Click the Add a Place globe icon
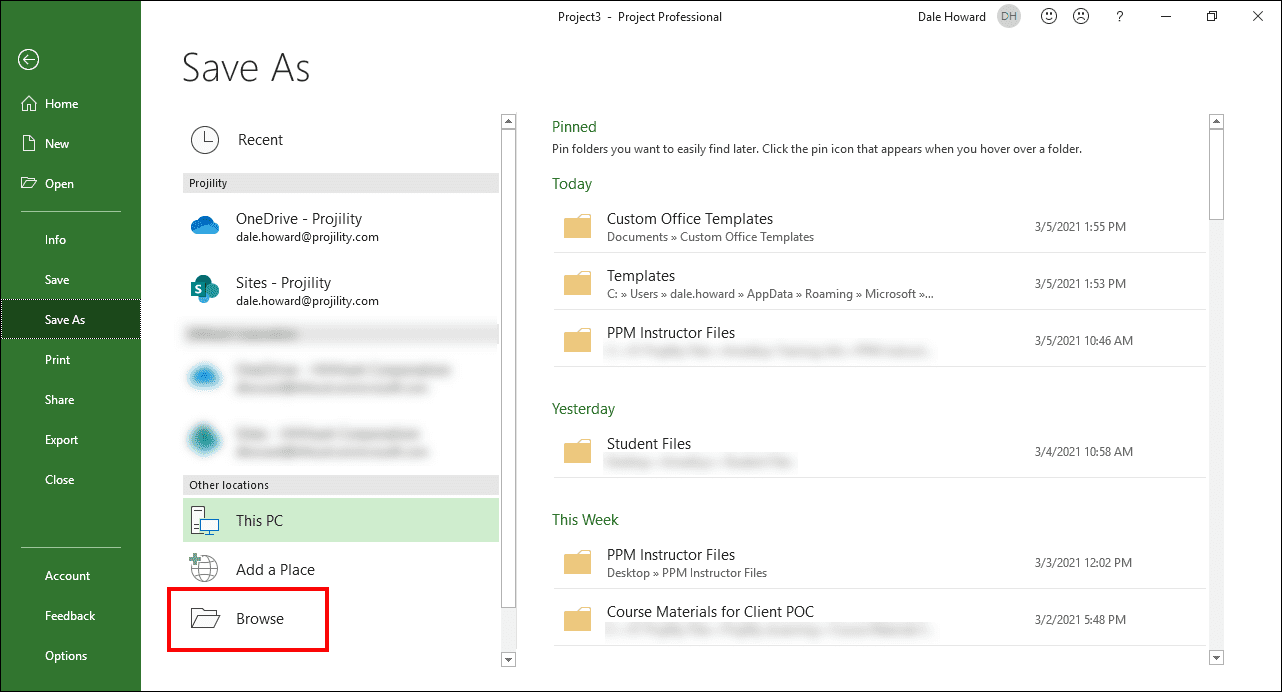1282x692 pixels. (x=204, y=568)
